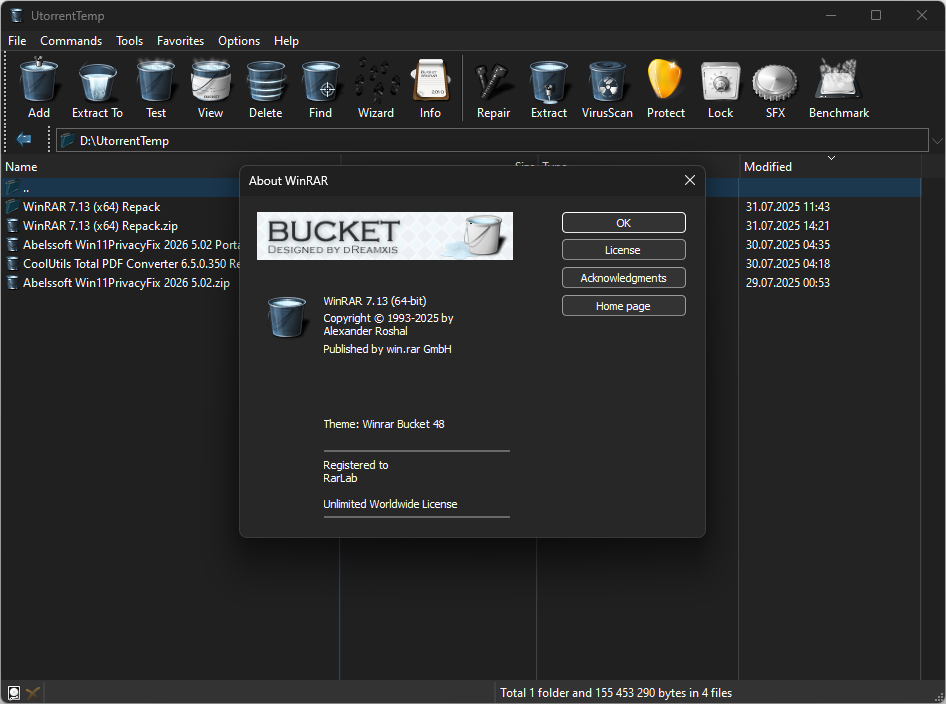Image resolution: width=946 pixels, height=704 pixels.
Task: Confirm the About dialog with OK
Action: coord(624,223)
